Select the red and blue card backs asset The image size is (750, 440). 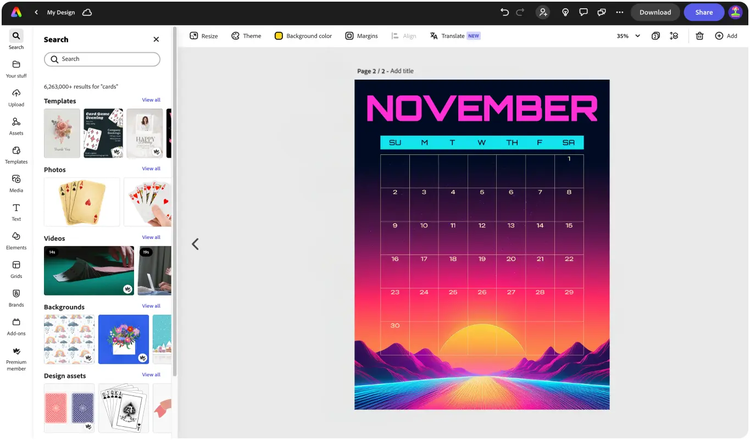(x=69, y=408)
